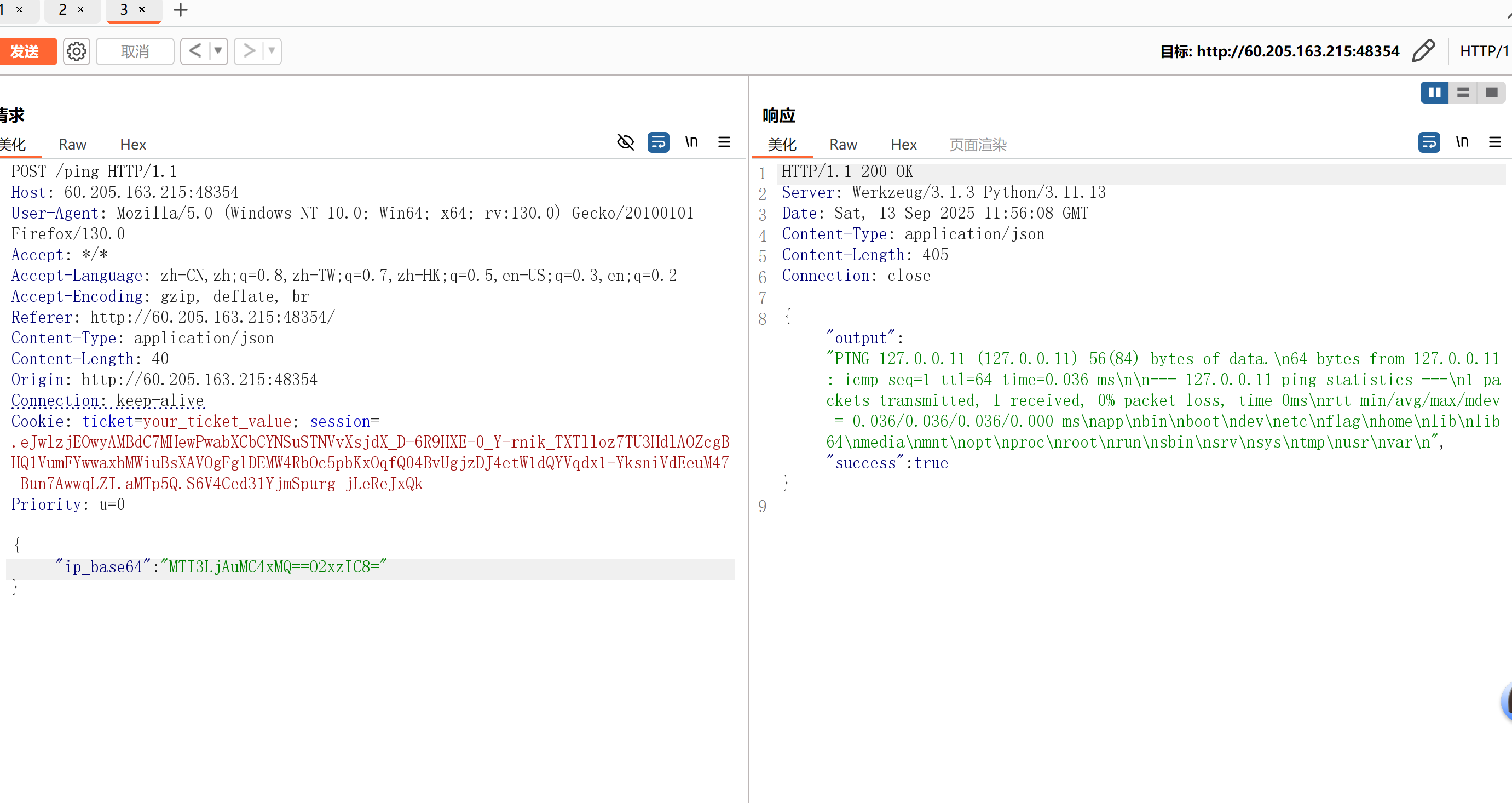1512x803 pixels.
Task: Show \n characters in response panel
Action: point(1462,142)
